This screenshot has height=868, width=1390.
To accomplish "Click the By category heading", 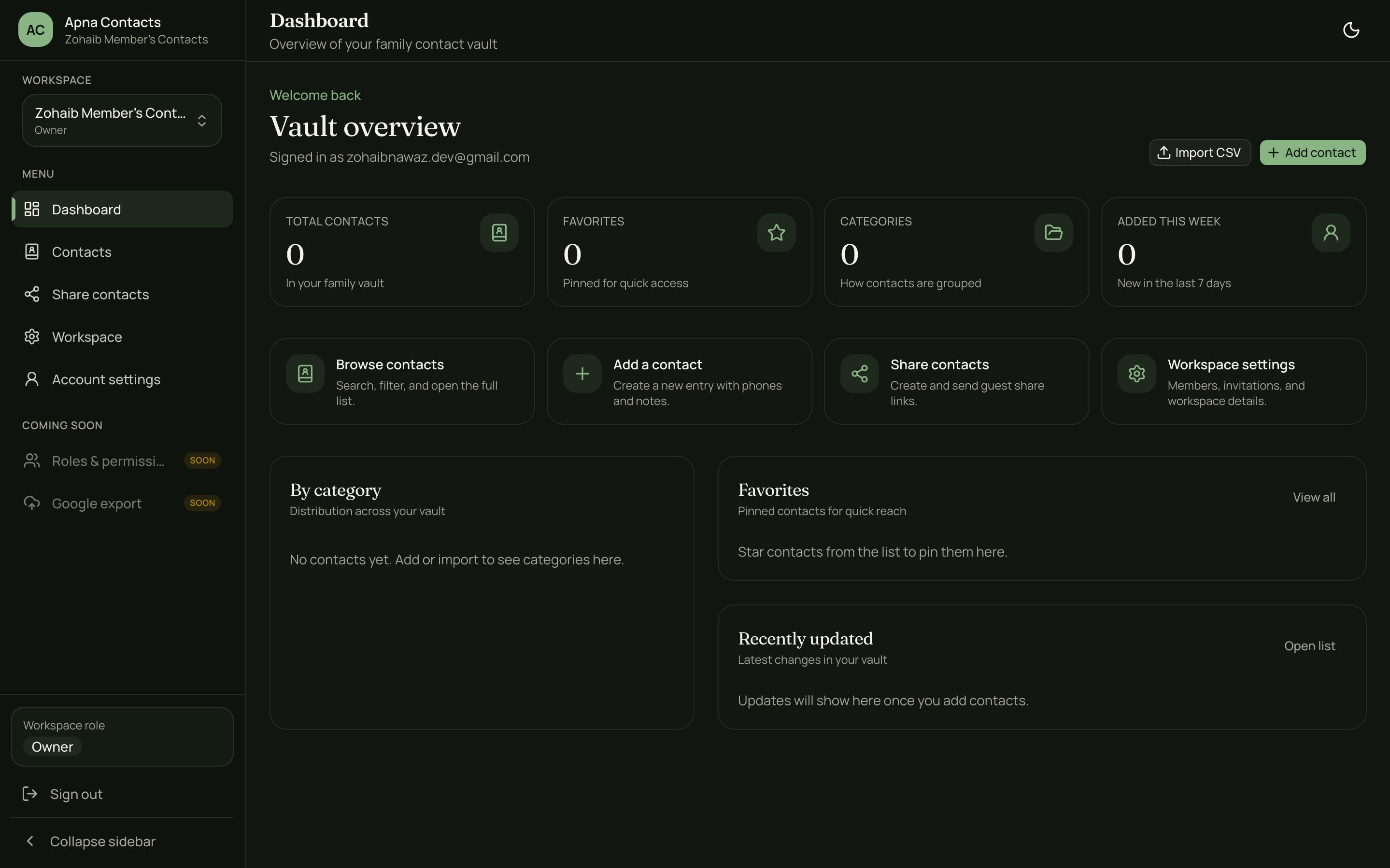I will point(335,490).
